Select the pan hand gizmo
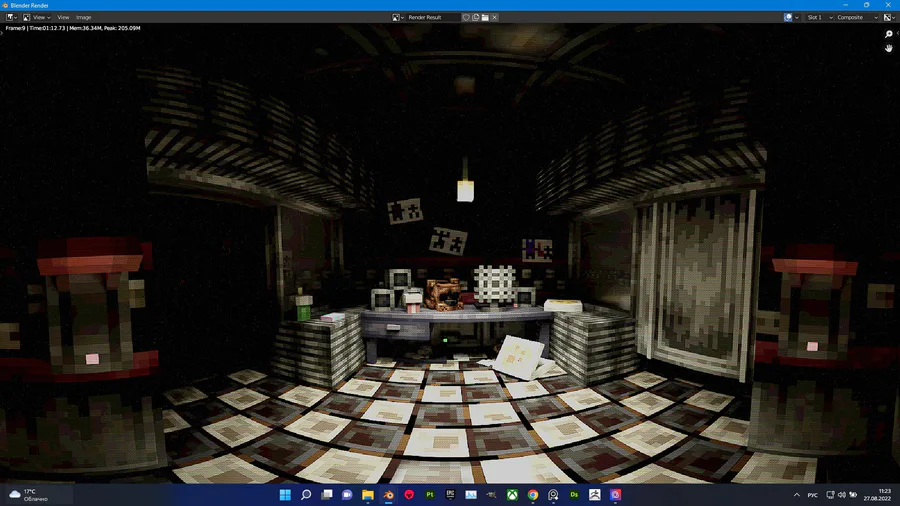Image resolution: width=900 pixels, height=506 pixels. click(x=889, y=48)
